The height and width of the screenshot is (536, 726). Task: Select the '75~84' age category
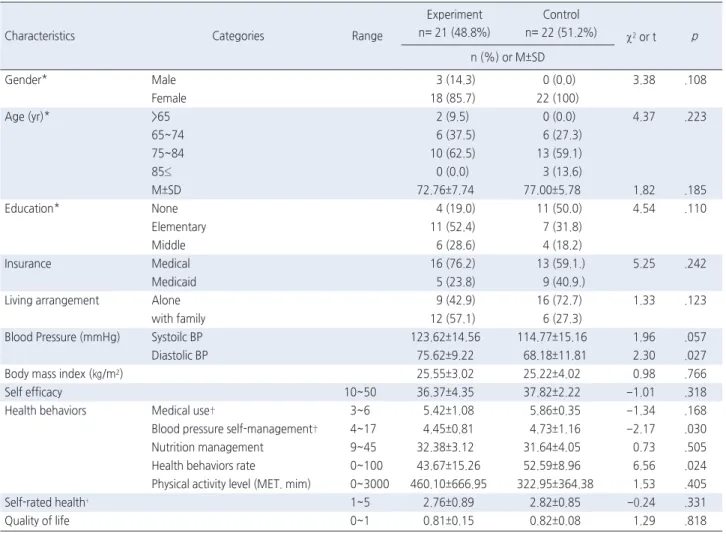click(168, 153)
